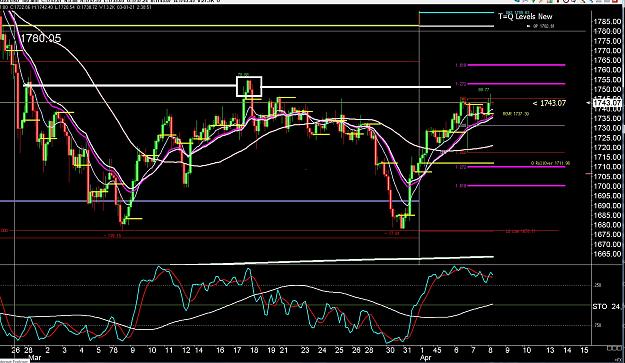The image size is (625, 363).
Task: Select the 1670.00 price axis label
Action: 607,244
